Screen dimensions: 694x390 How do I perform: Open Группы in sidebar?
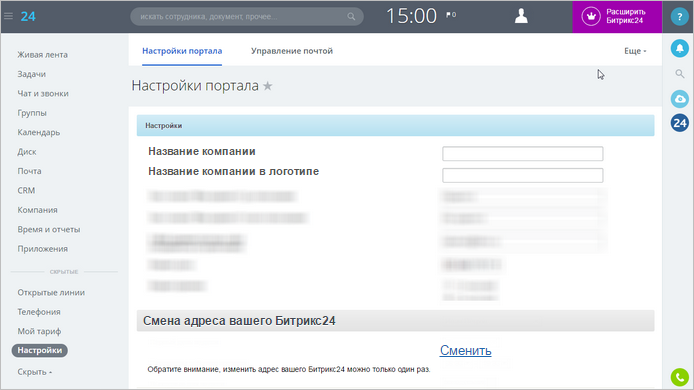(x=32, y=113)
